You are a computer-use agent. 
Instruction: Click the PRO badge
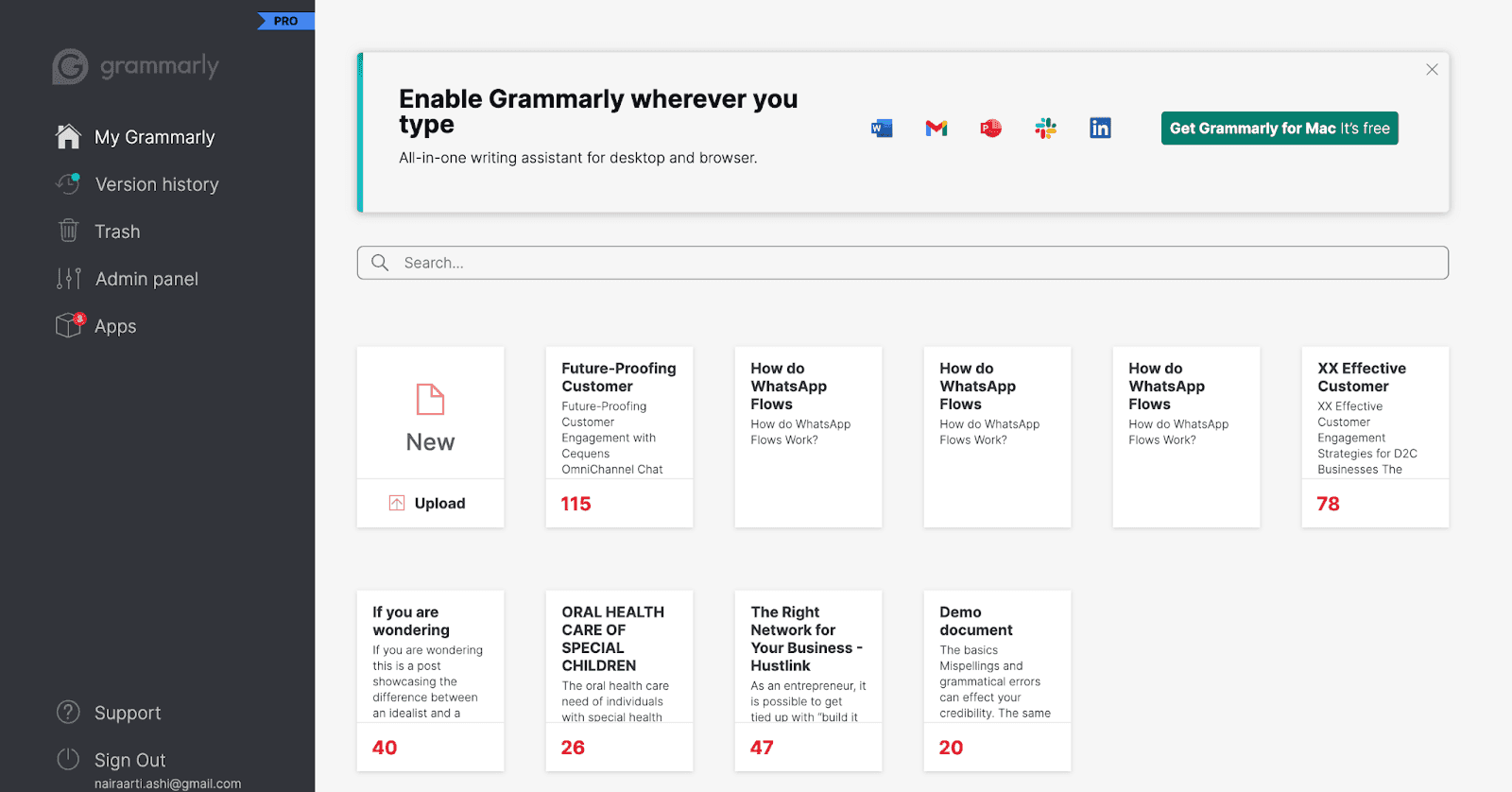click(285, 21)
